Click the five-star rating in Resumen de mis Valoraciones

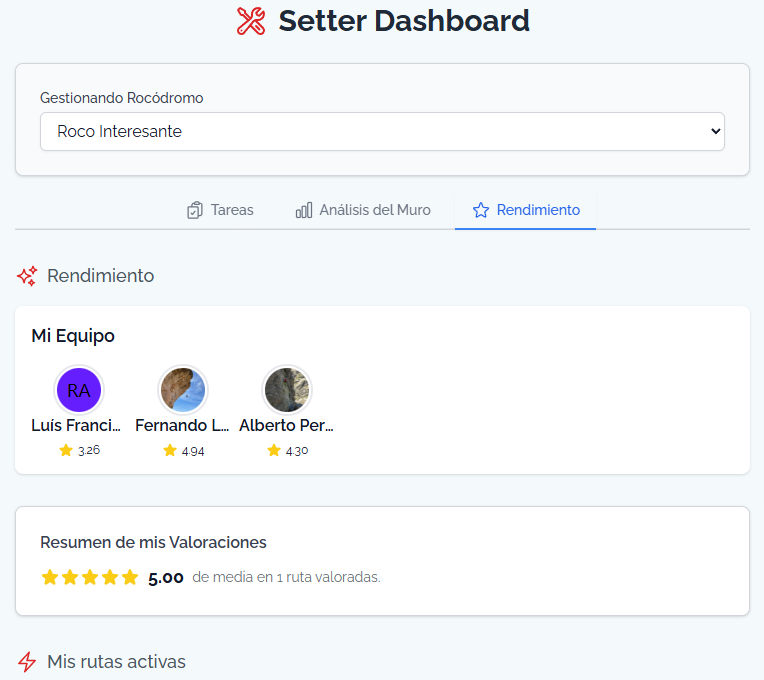coord(90,577)
